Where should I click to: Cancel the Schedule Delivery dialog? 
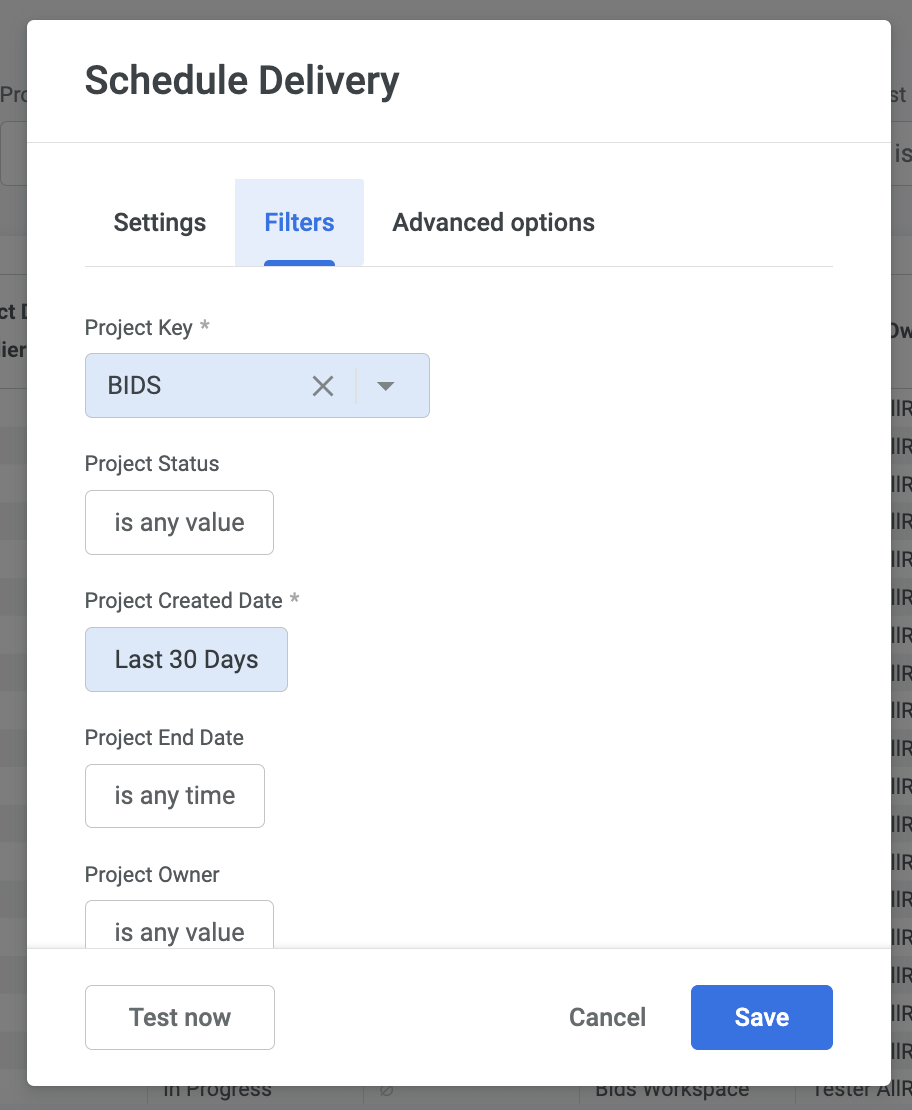pyautogui.click(x=607, y=1017)
